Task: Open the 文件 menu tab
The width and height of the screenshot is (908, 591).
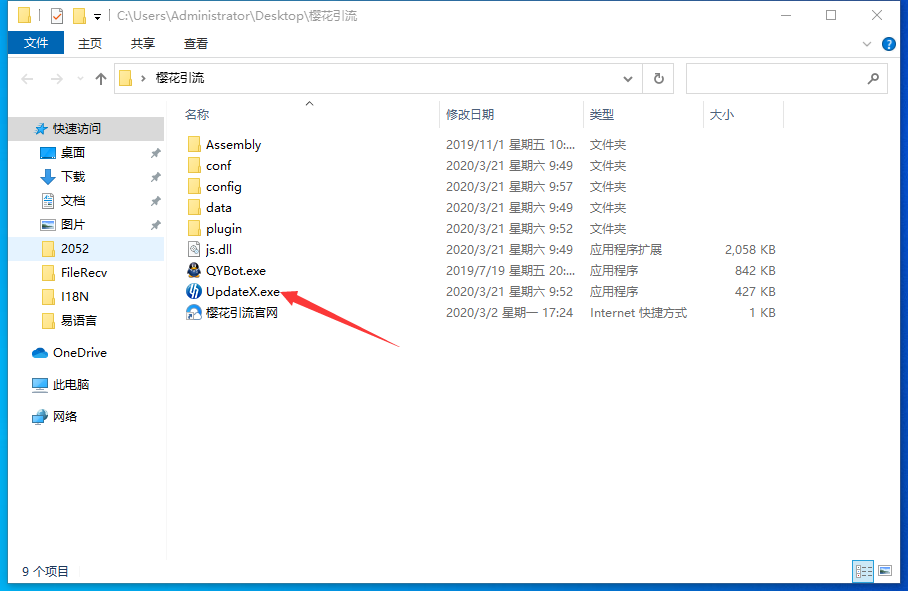Action: [36, 43]
